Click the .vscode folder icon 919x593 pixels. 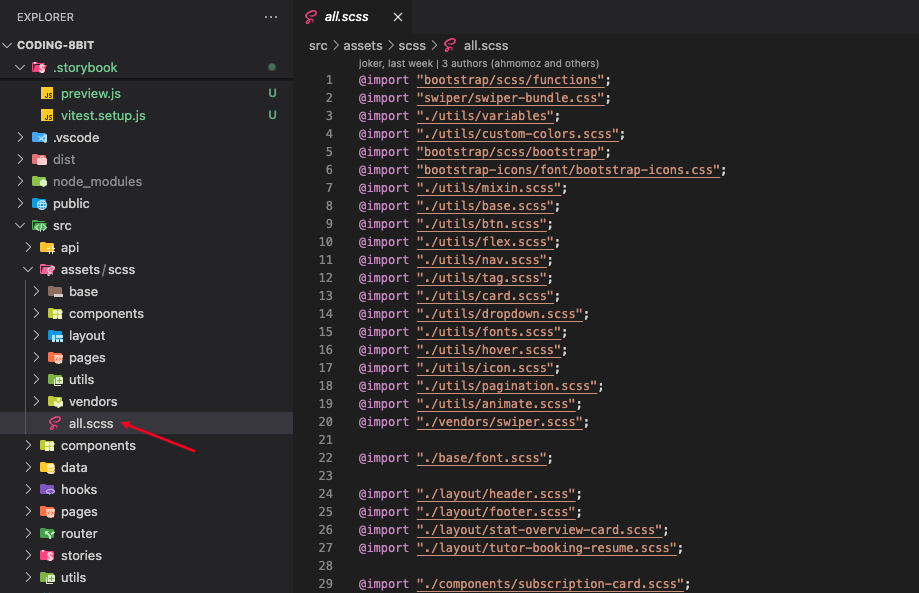coord(39,137)
